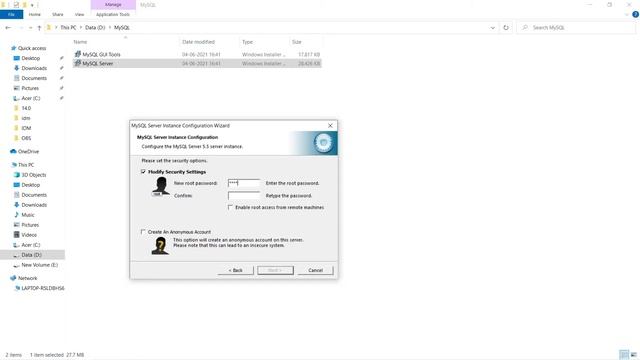Close the Configuration Wizard dialog

(x=330, y=125)
